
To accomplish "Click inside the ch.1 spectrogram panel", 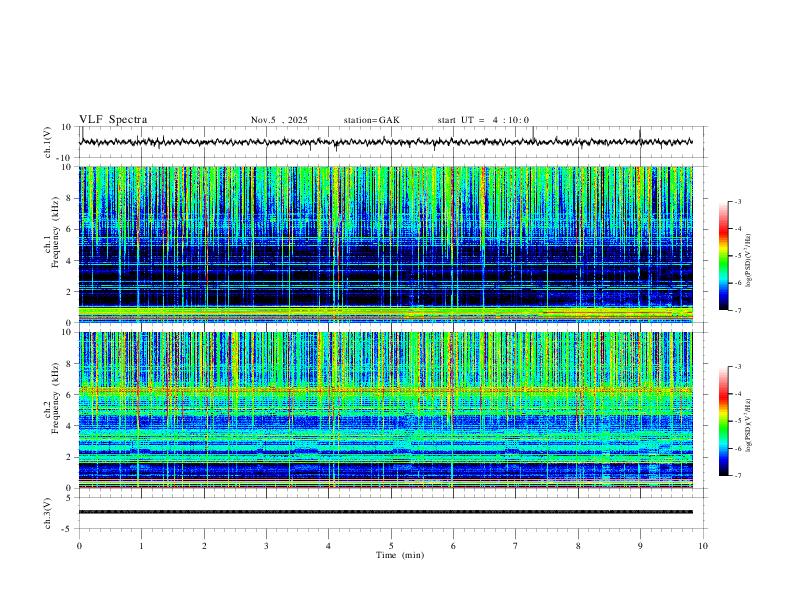I will coord(386,244).
